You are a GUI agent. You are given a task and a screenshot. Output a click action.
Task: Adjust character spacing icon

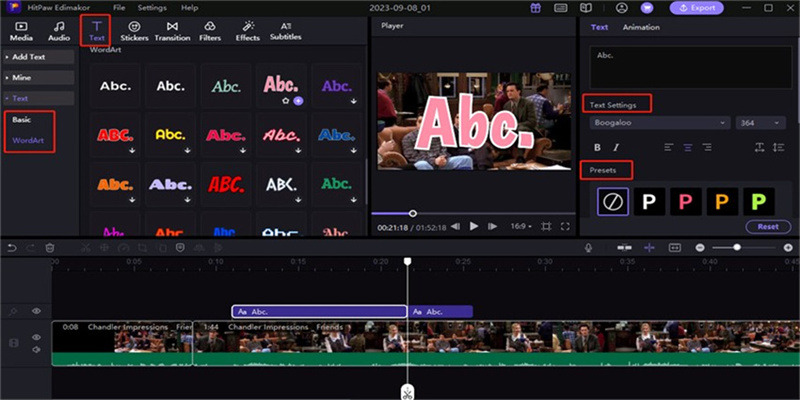point(759,147)
